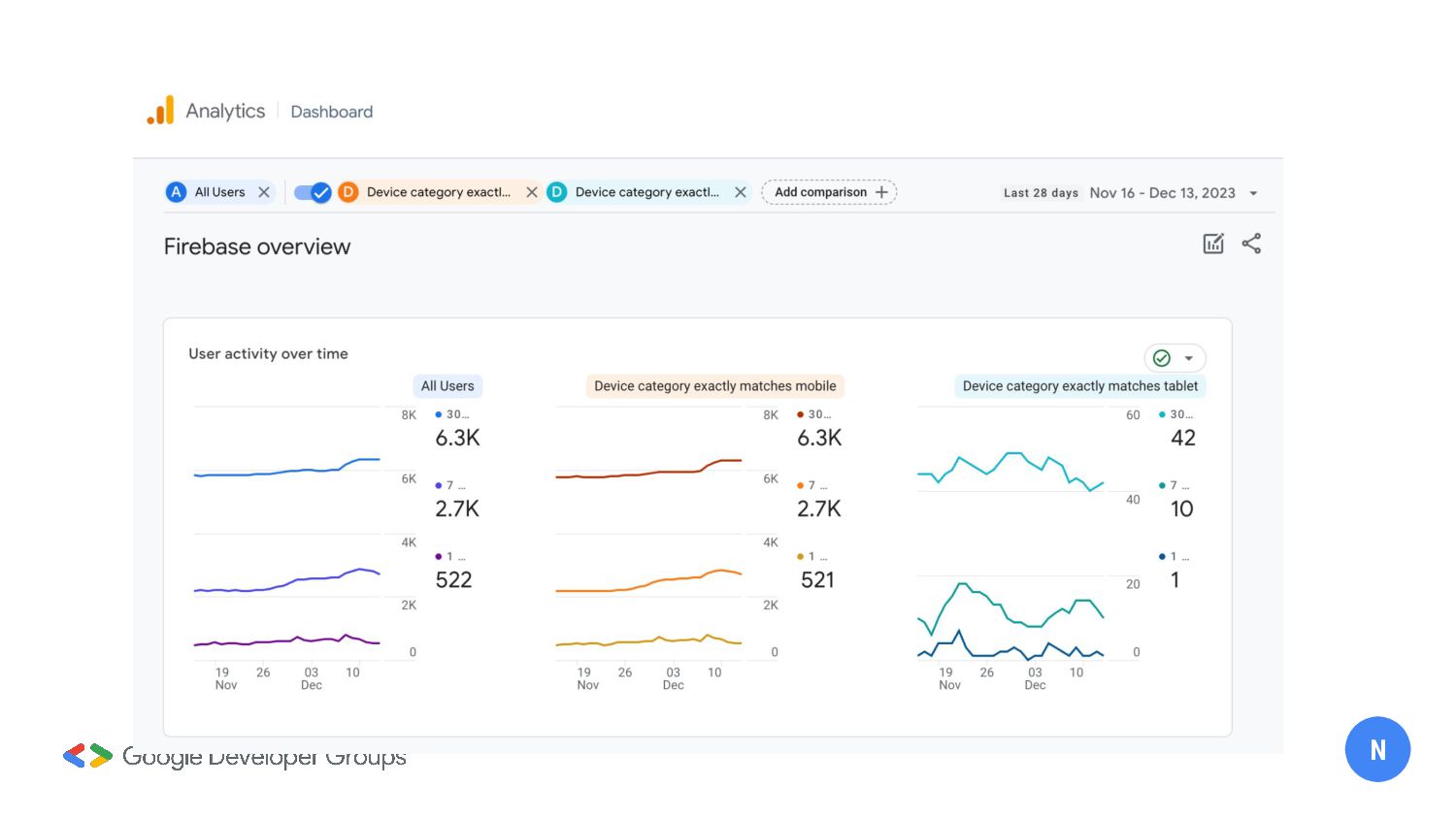Click the Add comparison button

tap(829, 192)
